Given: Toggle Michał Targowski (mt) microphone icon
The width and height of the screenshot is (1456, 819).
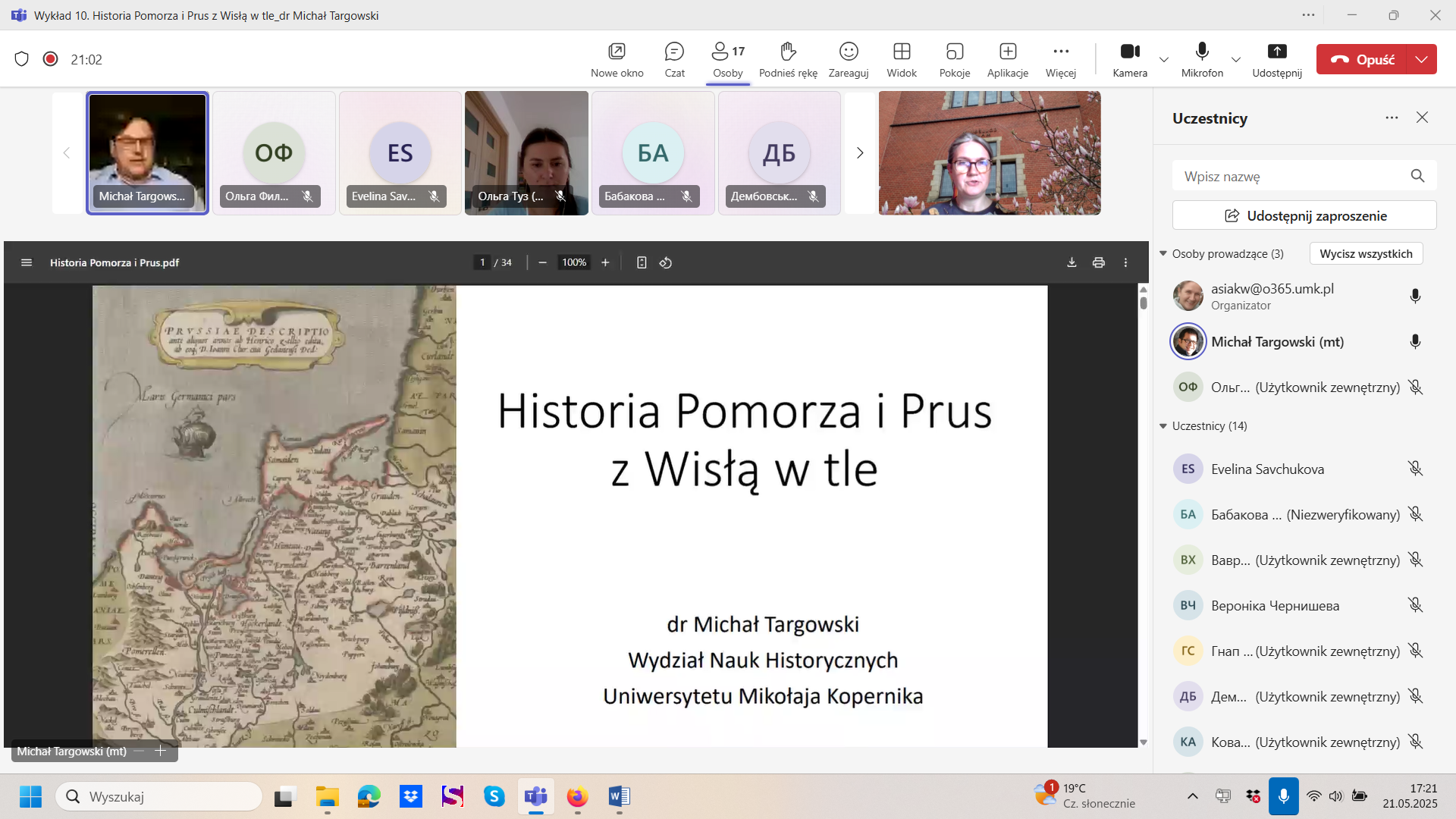Looking at the screenshot, I should pyautogui.click(x=1415, y=341).
